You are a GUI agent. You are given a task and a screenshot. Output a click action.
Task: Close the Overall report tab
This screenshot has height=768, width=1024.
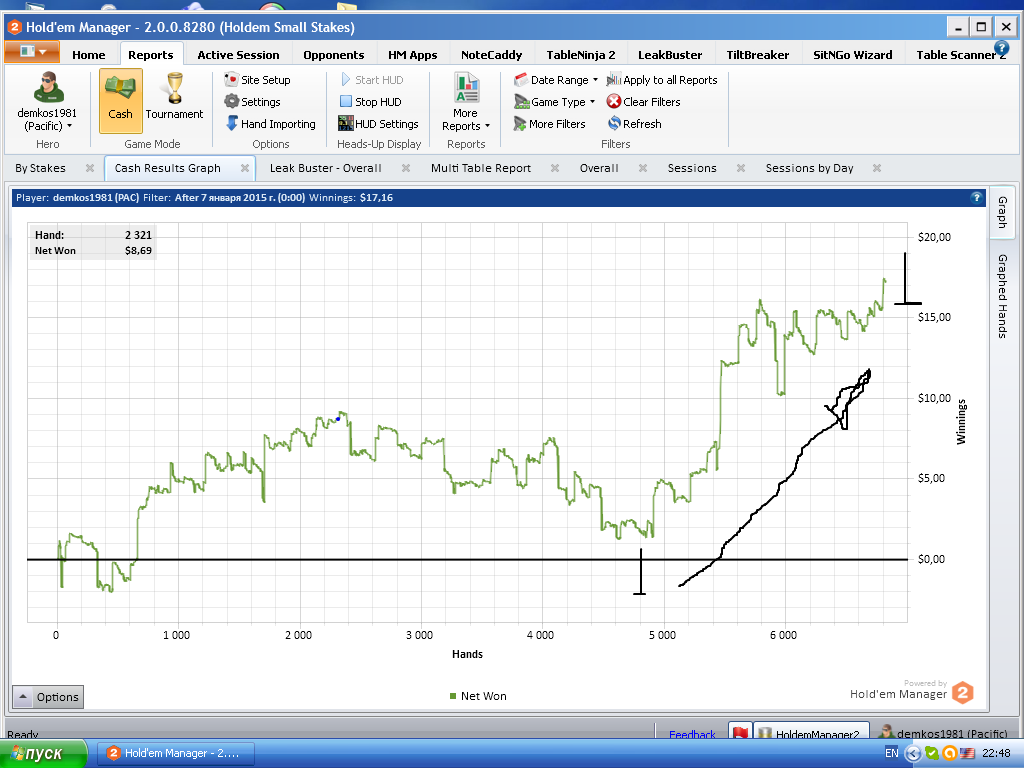point(643,168)
